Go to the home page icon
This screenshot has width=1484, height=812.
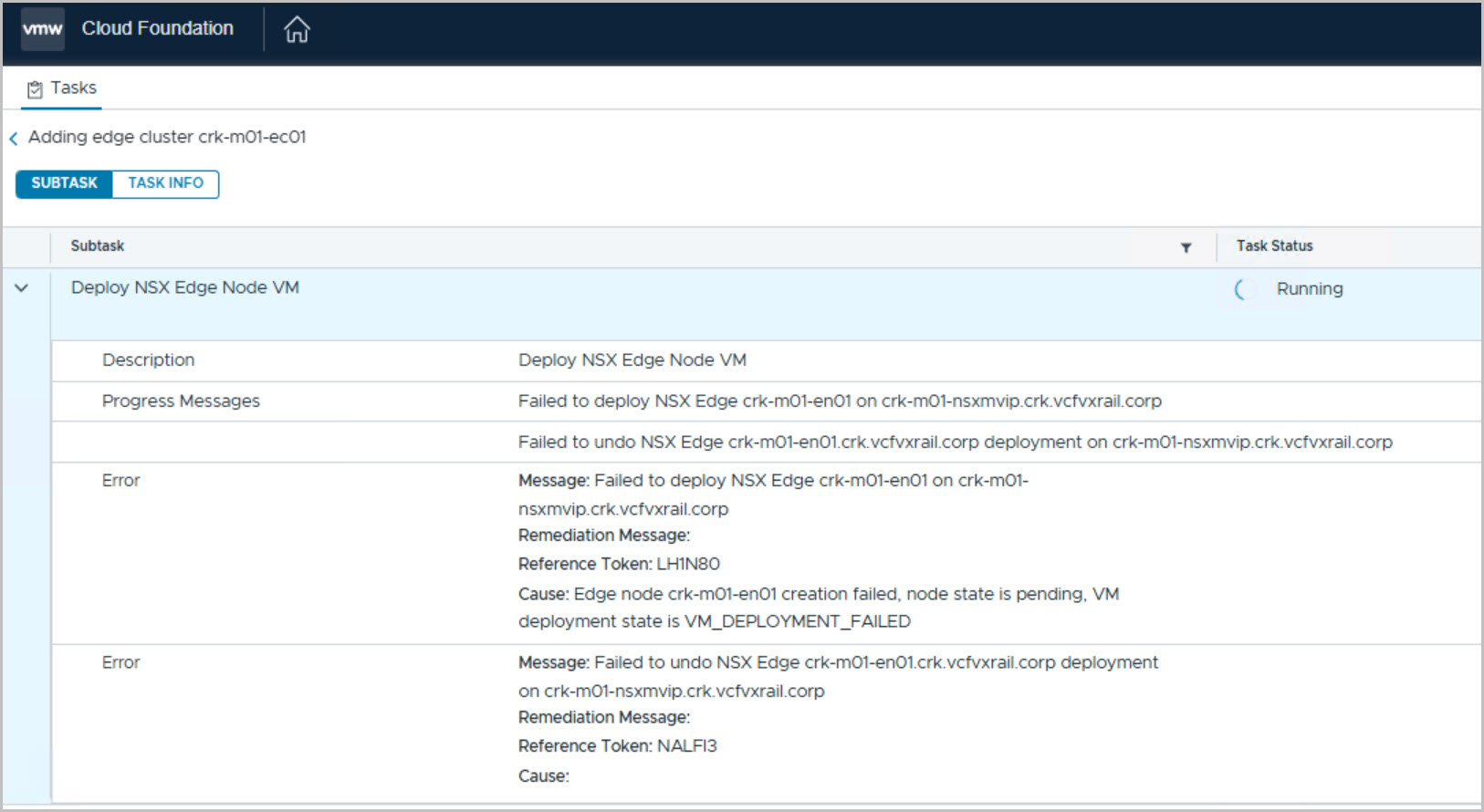297,30
